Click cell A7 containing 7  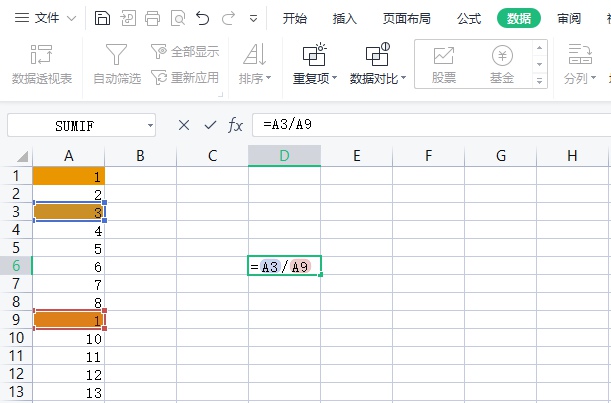(69, 284)
